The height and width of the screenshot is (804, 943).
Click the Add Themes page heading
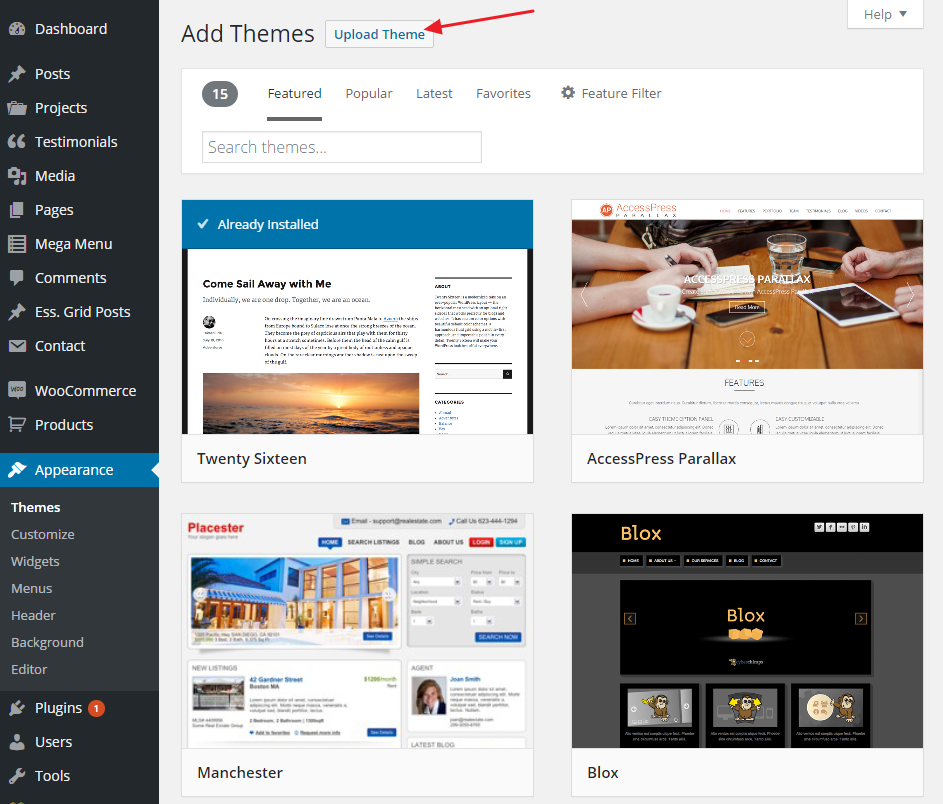coord(248,34)
